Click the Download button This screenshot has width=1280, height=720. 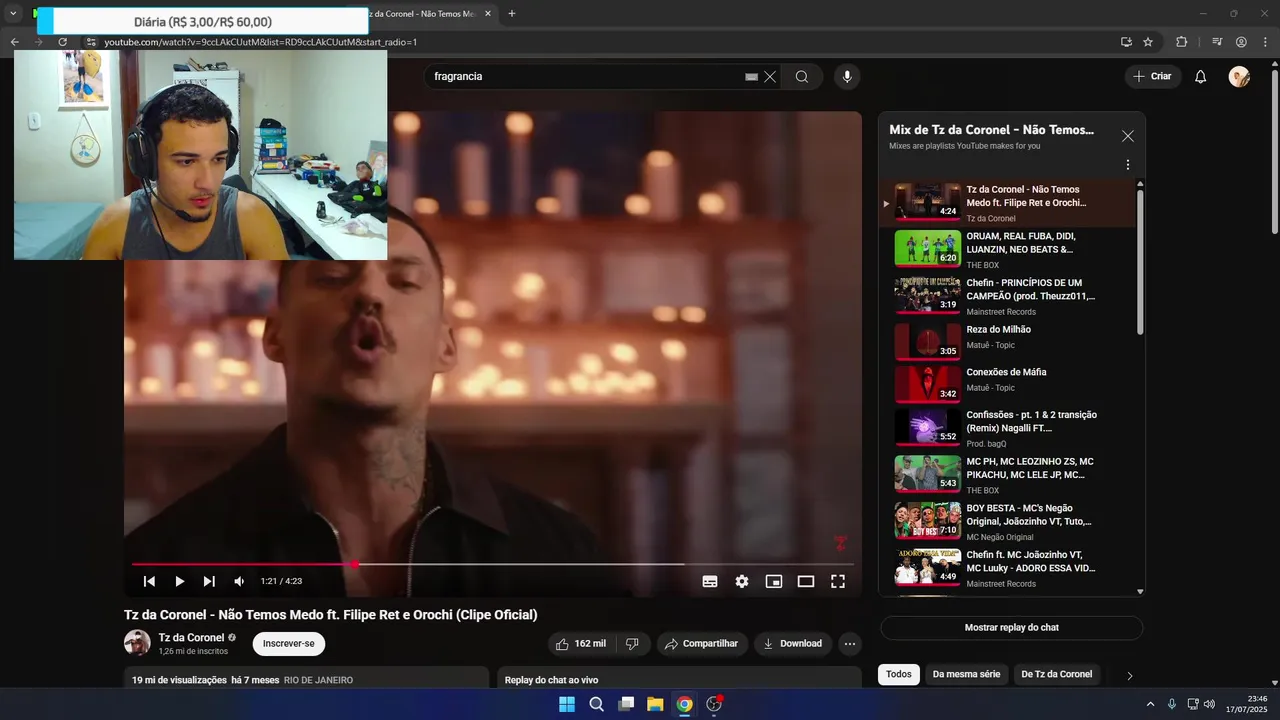pyautogui.click(x=792, y=644)
